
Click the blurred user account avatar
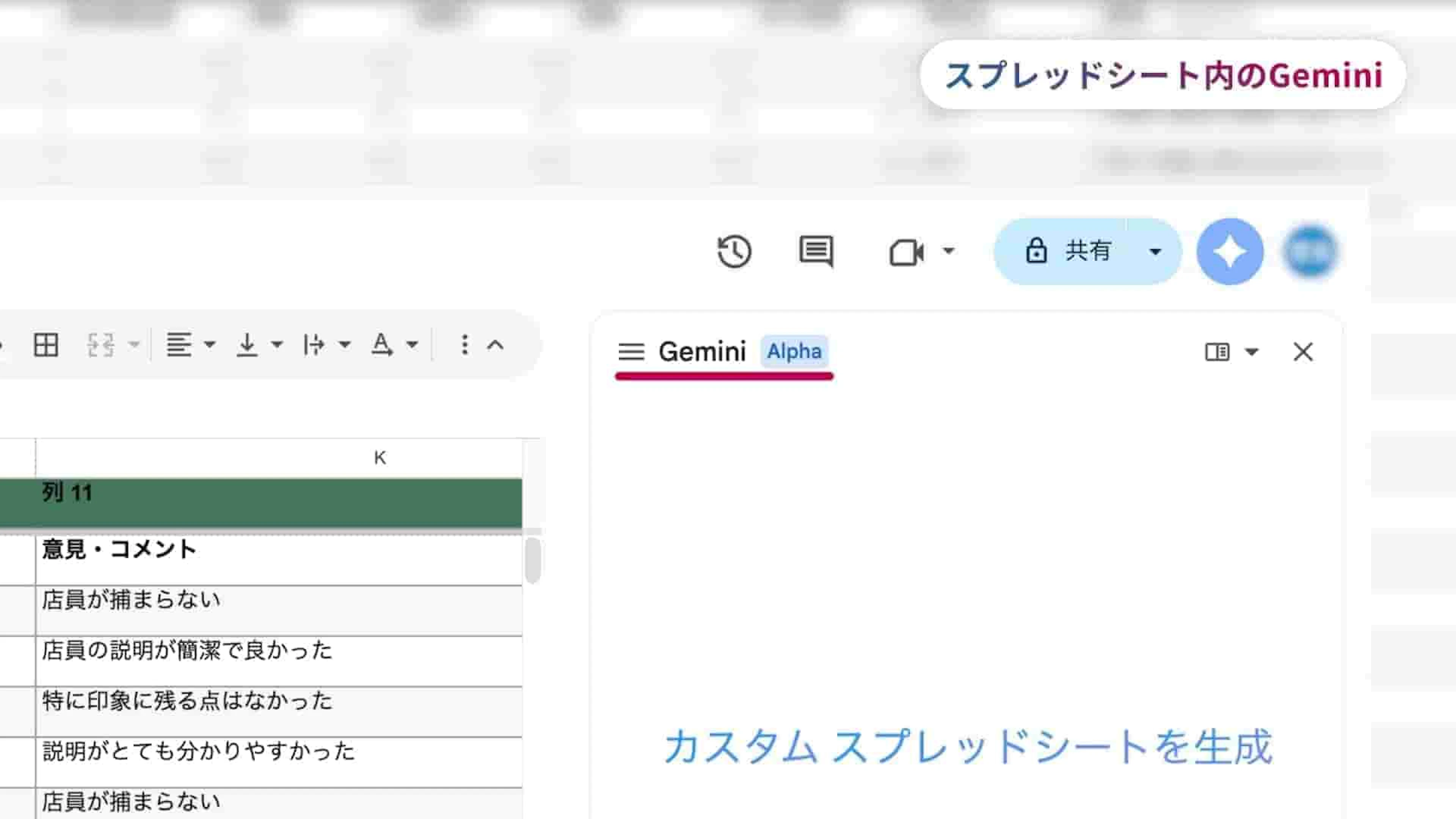click(x=1310, y=251)
